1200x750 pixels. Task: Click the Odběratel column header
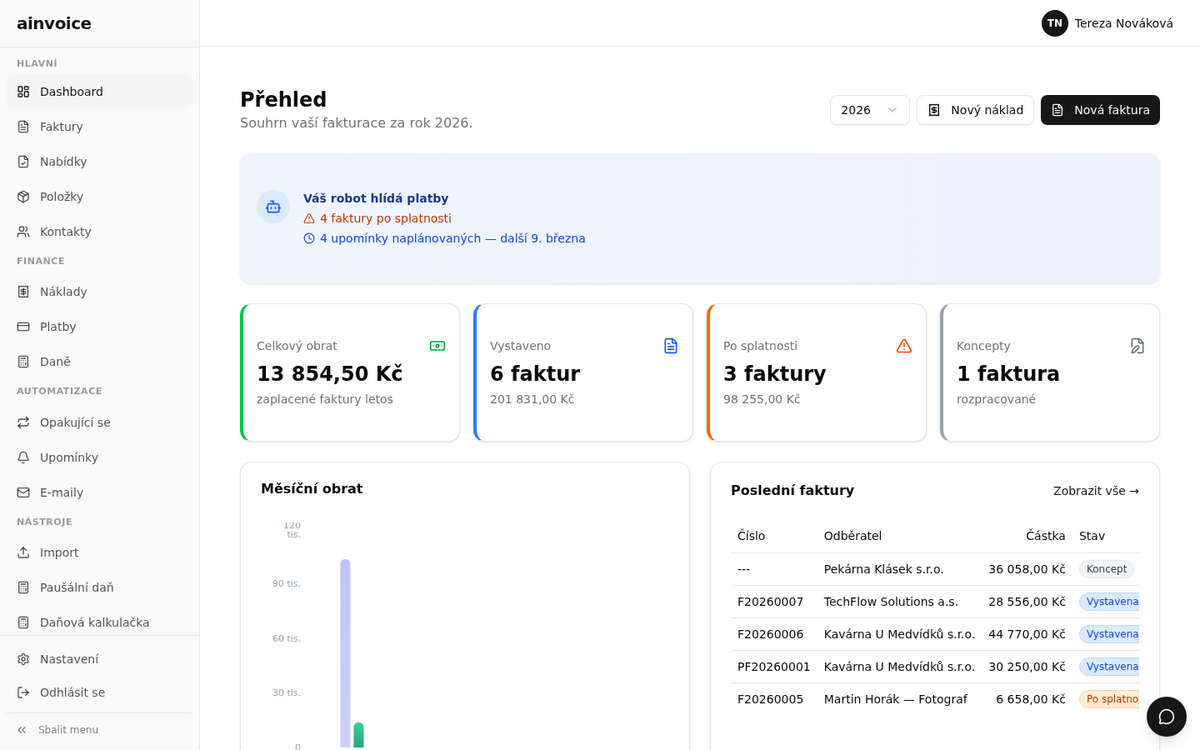853,536
